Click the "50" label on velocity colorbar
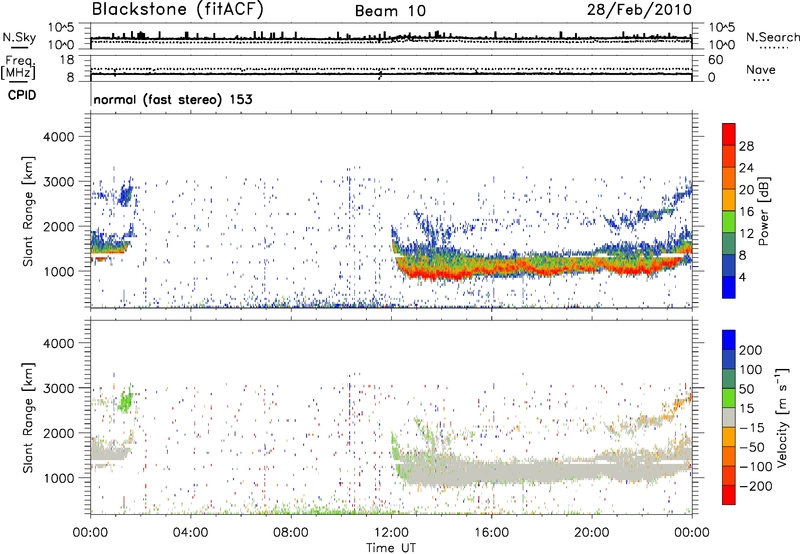The height and width of the screenshot is (554, 800). 746,389
